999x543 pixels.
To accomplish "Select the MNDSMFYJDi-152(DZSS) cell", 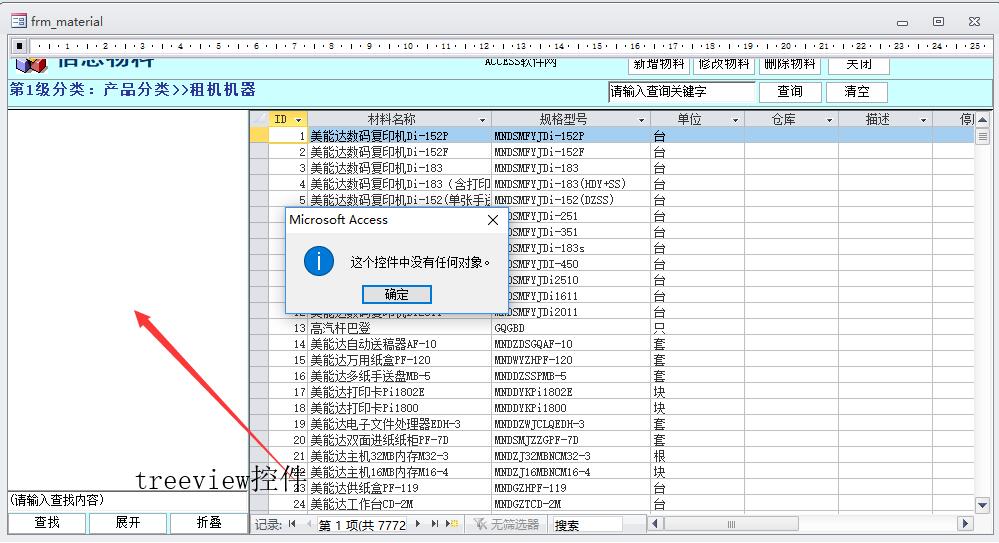I will (x=571, y=200).
